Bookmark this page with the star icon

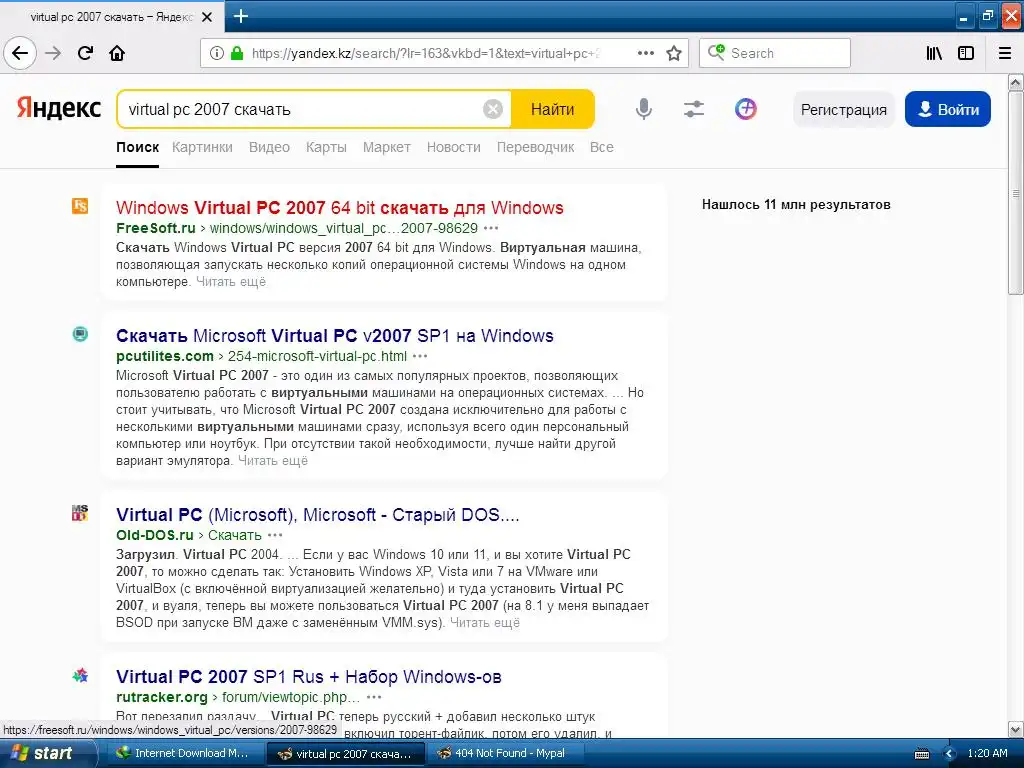(x=674, y=53)
